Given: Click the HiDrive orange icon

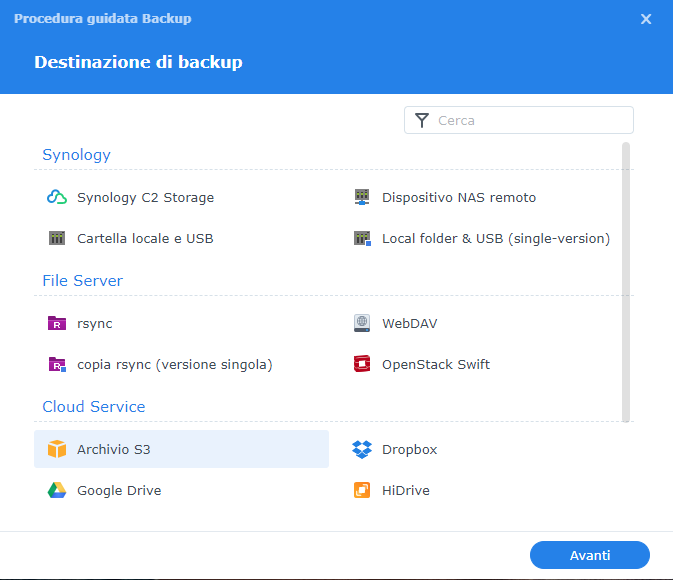Looking at the screenshot, I should click(362, 490).
